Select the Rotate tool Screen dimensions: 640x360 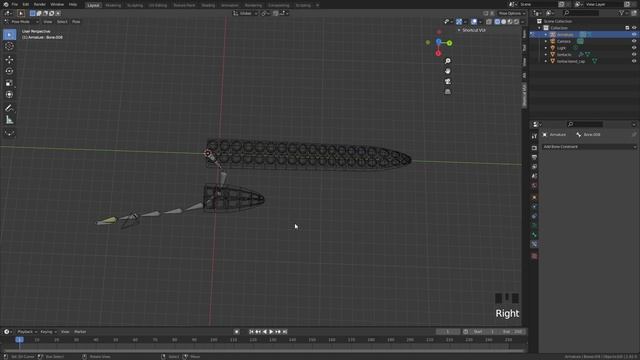pos(9,71)
